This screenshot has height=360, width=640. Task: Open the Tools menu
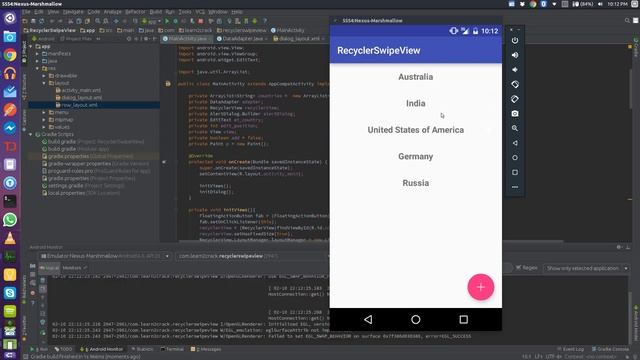pyautogui.click(x=184, y=12)
